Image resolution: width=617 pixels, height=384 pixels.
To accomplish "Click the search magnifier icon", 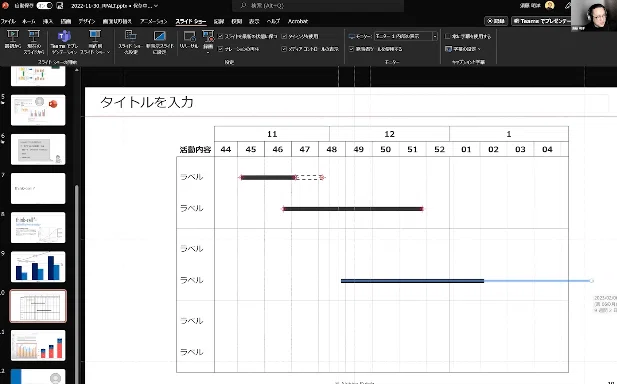I will coord(243,6).
